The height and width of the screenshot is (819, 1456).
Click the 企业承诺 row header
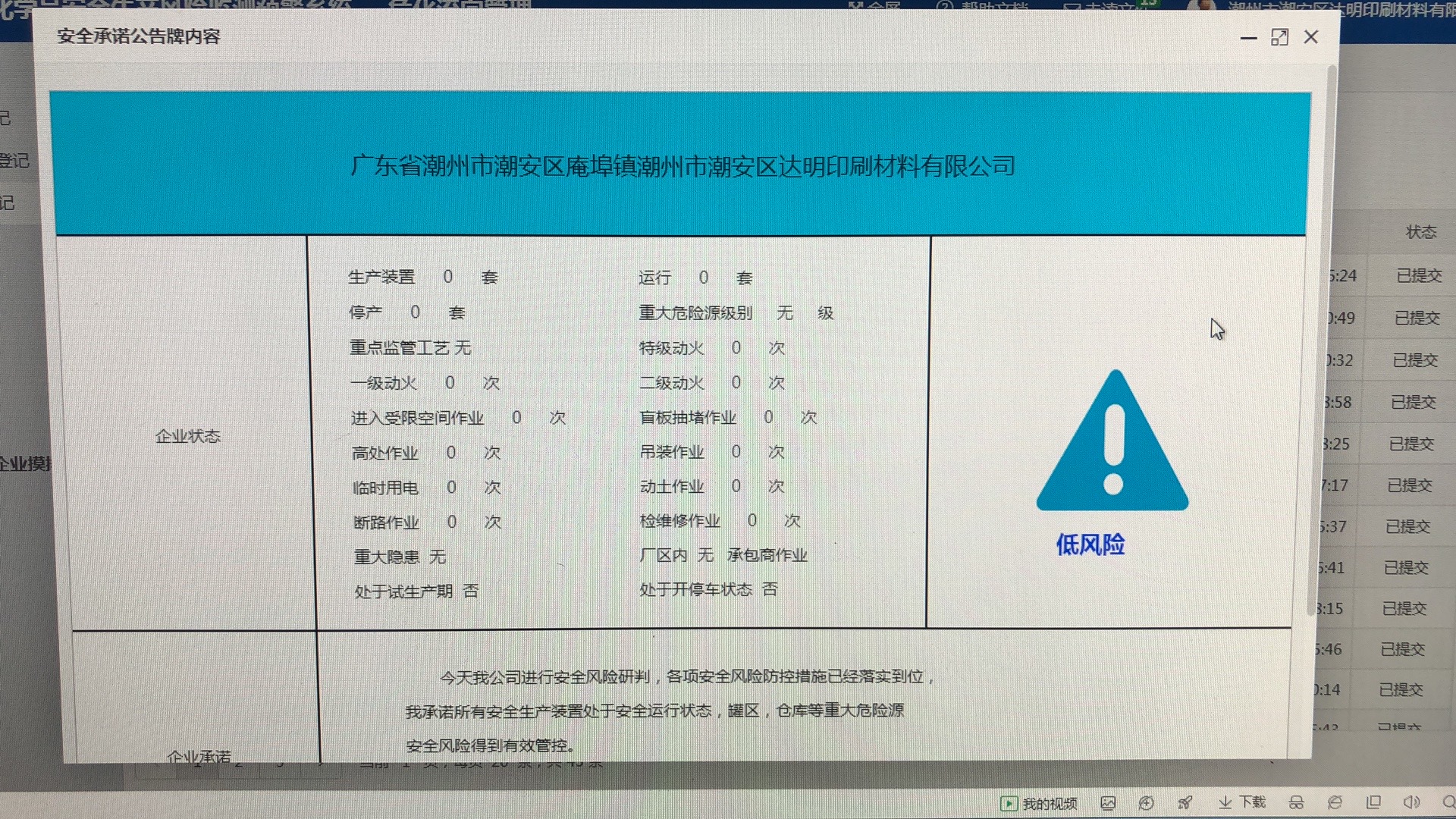coord(199,756)
